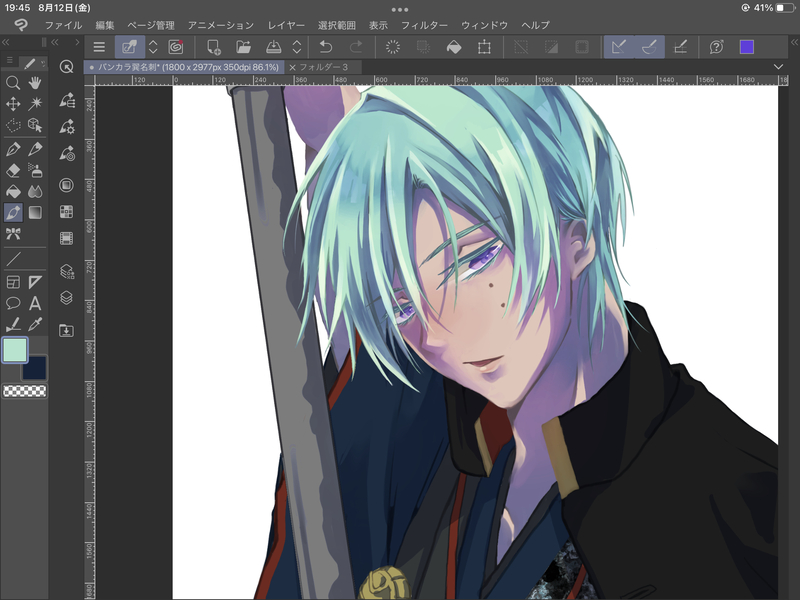The image size is (800, 600).
Task: Toggle Snap to Ruler
Action: click(x=619, y=47)
